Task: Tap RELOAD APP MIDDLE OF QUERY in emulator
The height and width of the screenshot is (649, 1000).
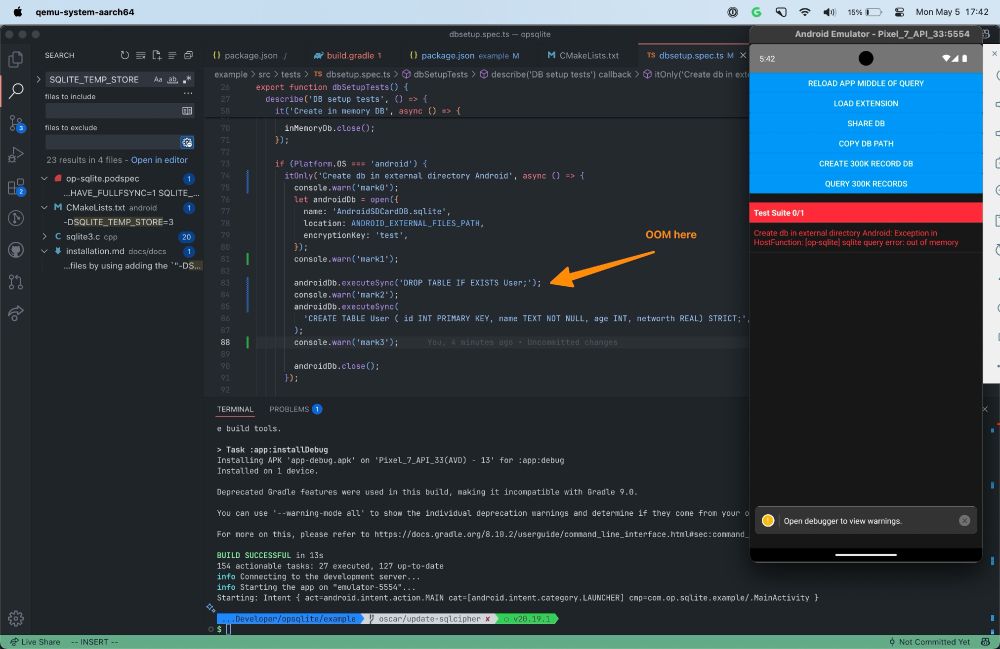Action: 865,84
